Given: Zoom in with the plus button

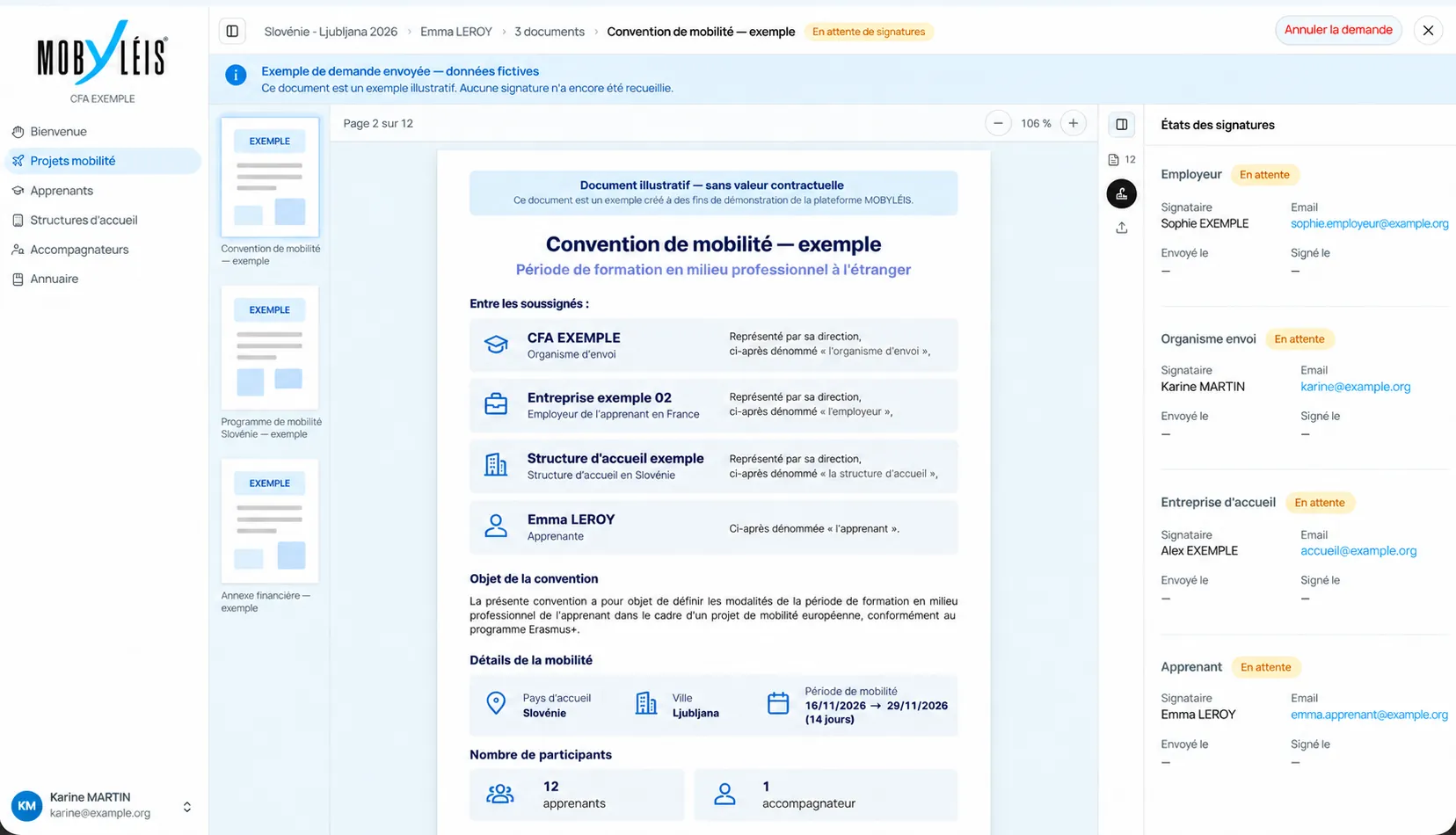Looking at the screenshot, I should point(1074,124).
